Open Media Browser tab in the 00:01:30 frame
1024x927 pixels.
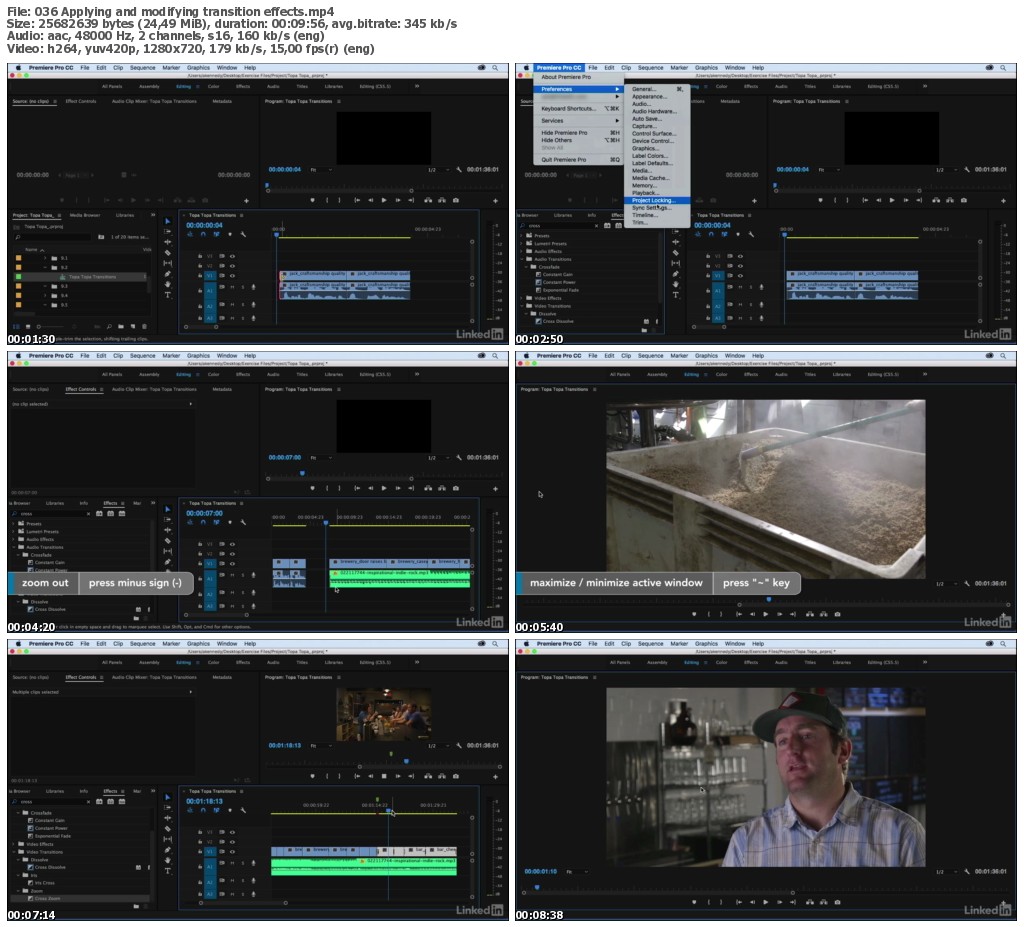[x=85, y=215]
